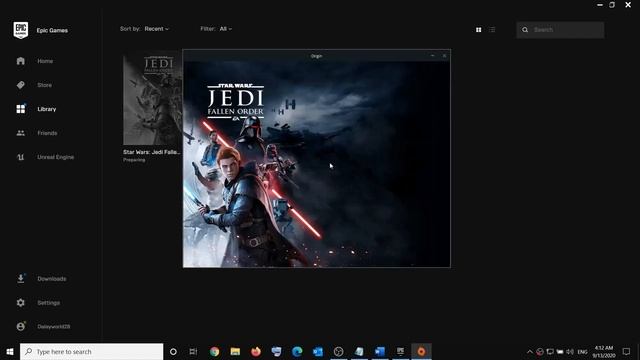Image resolution: width=640 pixels, height=360 pixels.
Task: Open File Explorer from taskbar
Action: (x=235, y=351)
